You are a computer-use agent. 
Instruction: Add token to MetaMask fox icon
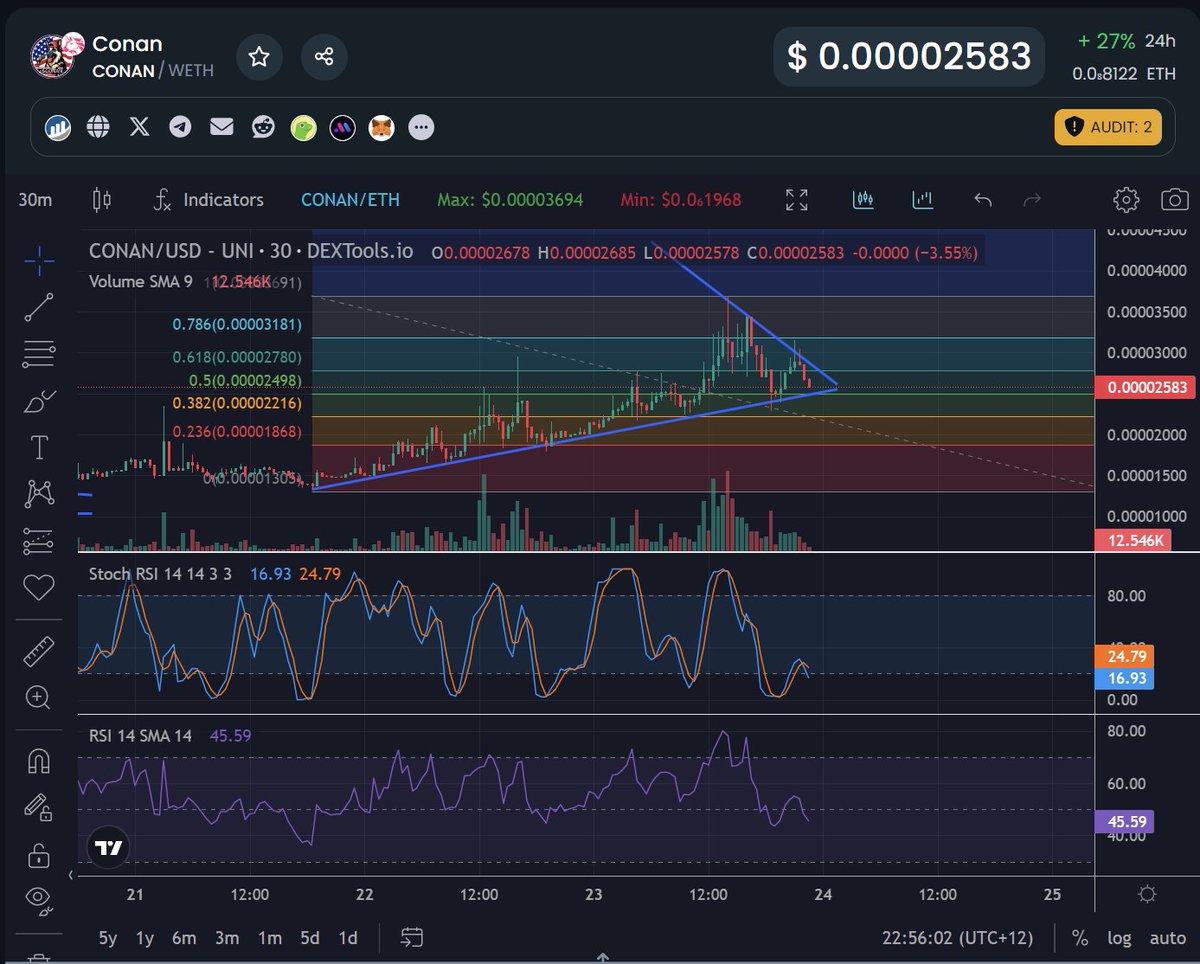(x=381, y=128)
